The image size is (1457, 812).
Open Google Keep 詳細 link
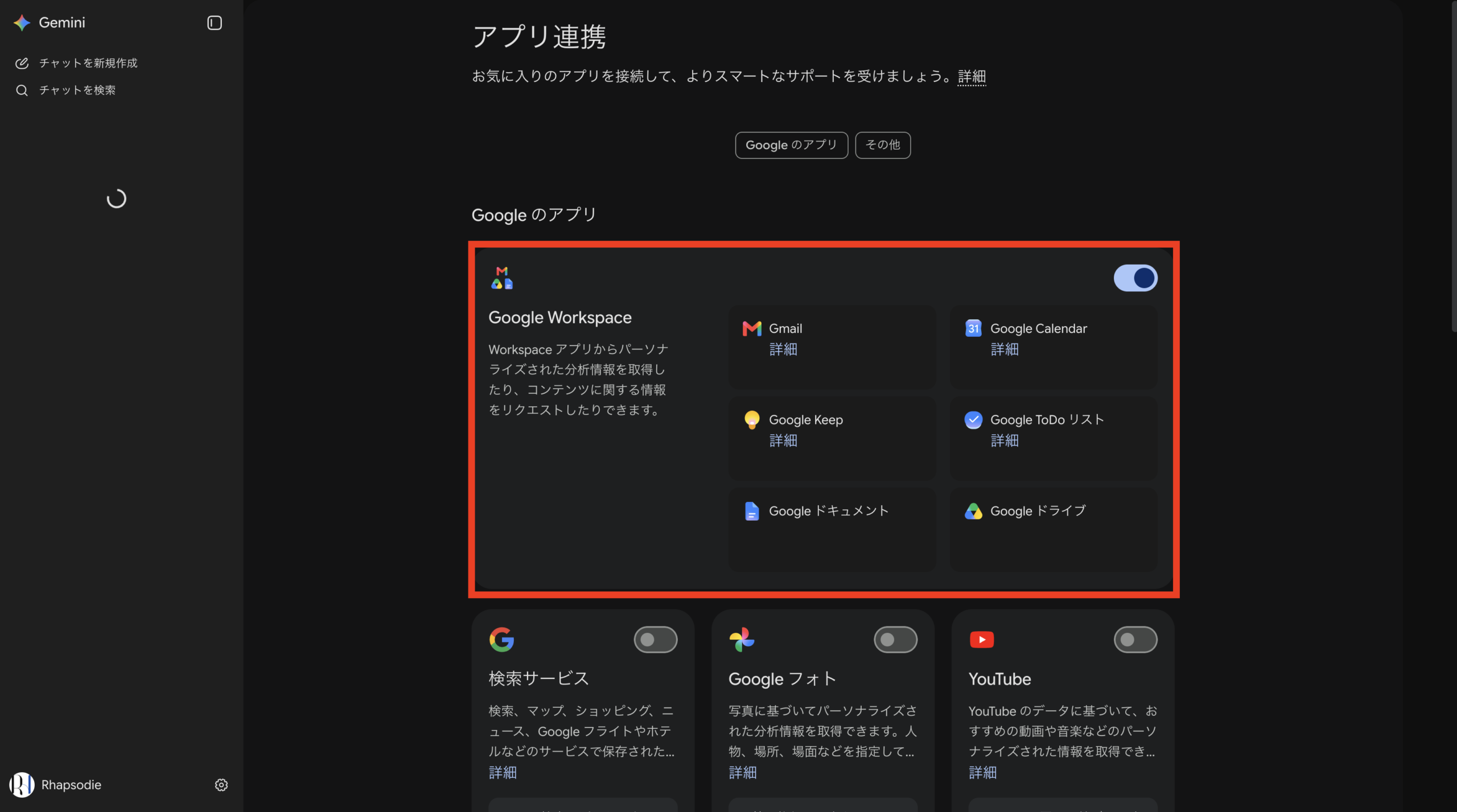[783, 440]
